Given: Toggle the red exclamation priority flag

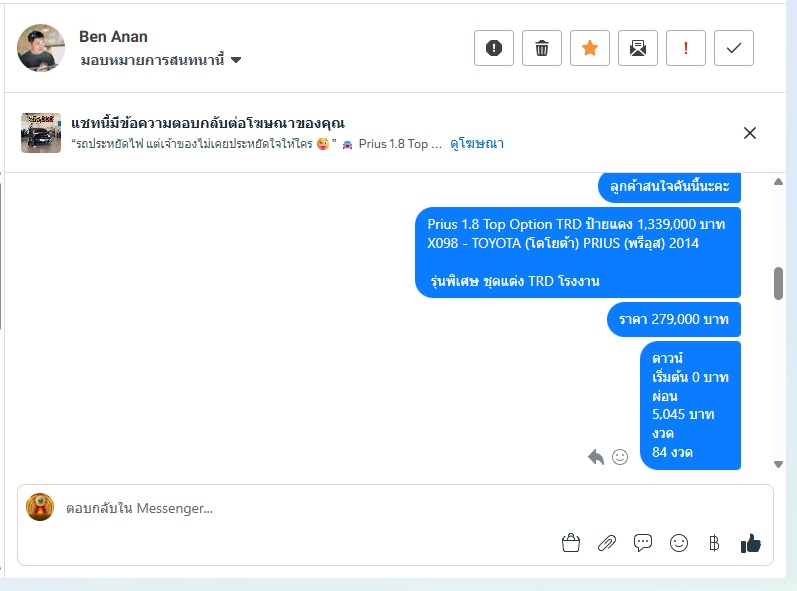Looking at the screenshot, I should (686, 48).
